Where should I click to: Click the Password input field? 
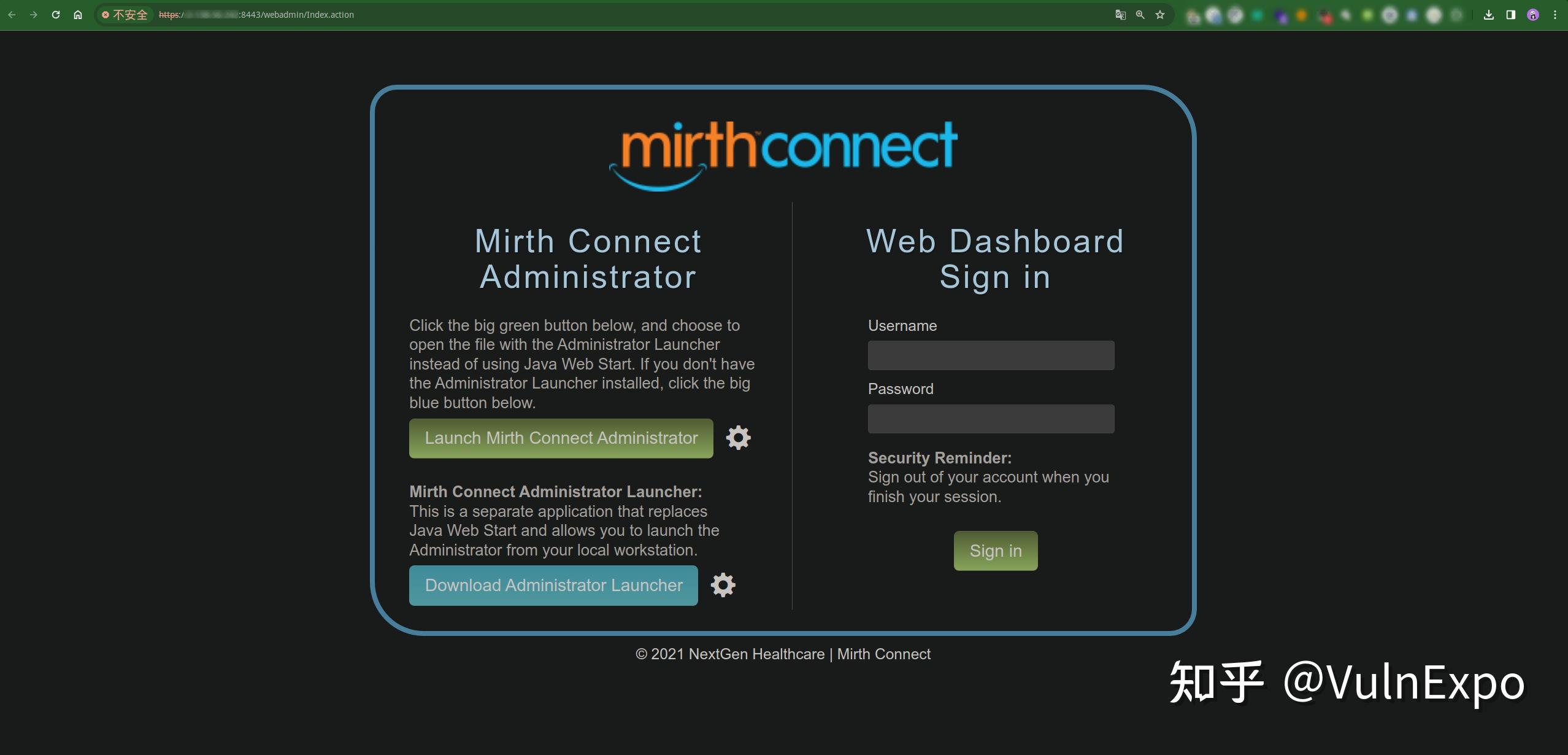[990, 418]
